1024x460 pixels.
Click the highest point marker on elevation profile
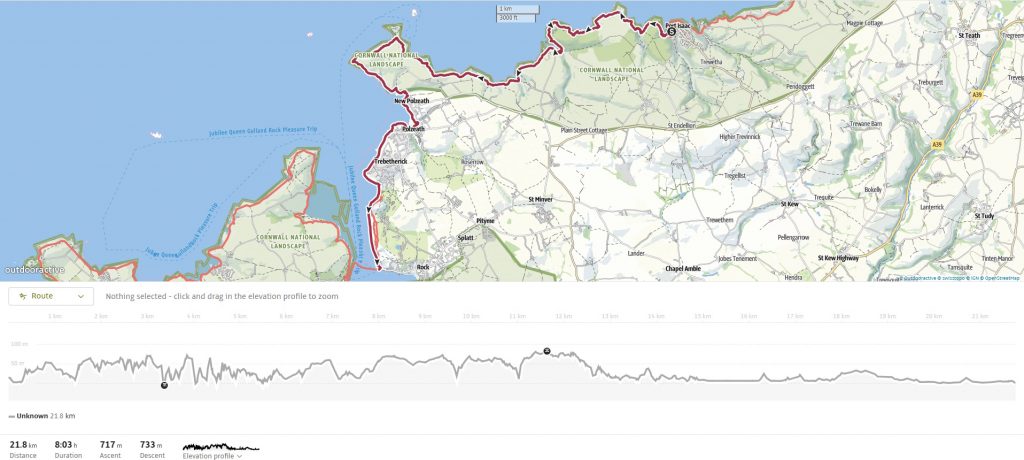click(547, 351)
